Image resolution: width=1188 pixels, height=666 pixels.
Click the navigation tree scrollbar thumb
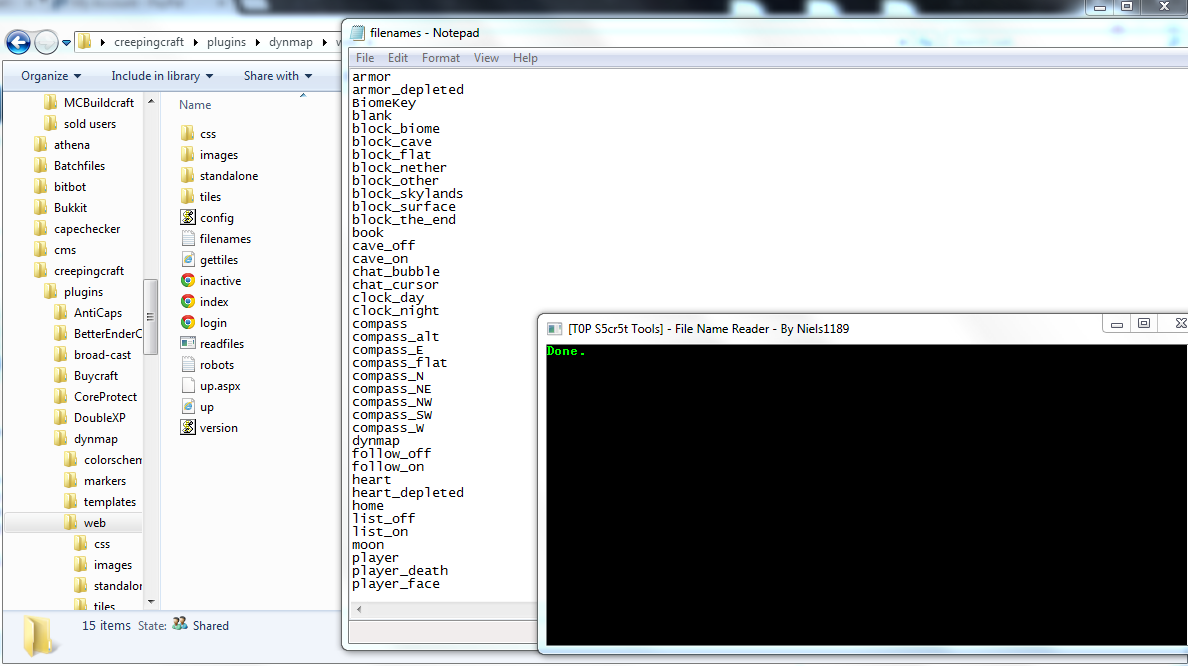point(150,317)
